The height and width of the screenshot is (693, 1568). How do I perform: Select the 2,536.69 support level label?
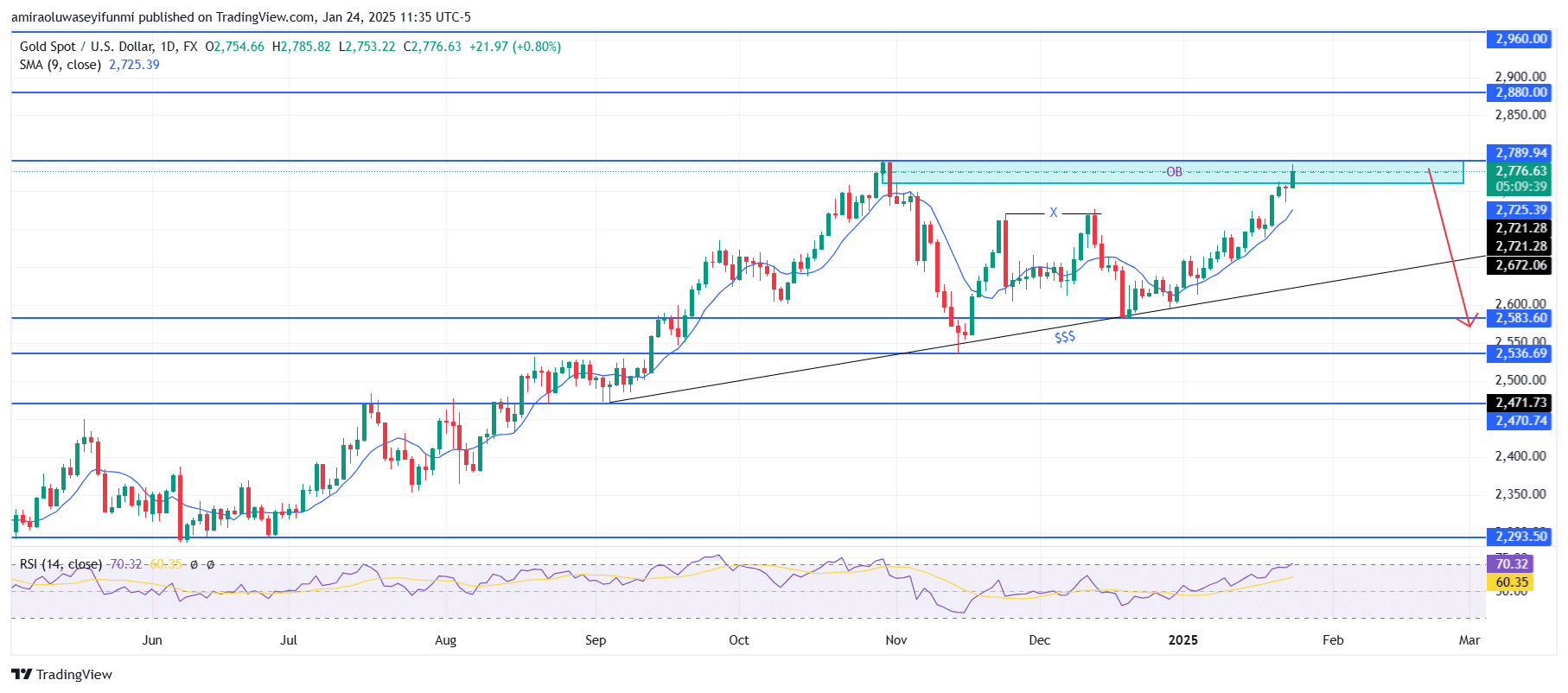[x=1520, y=353]
